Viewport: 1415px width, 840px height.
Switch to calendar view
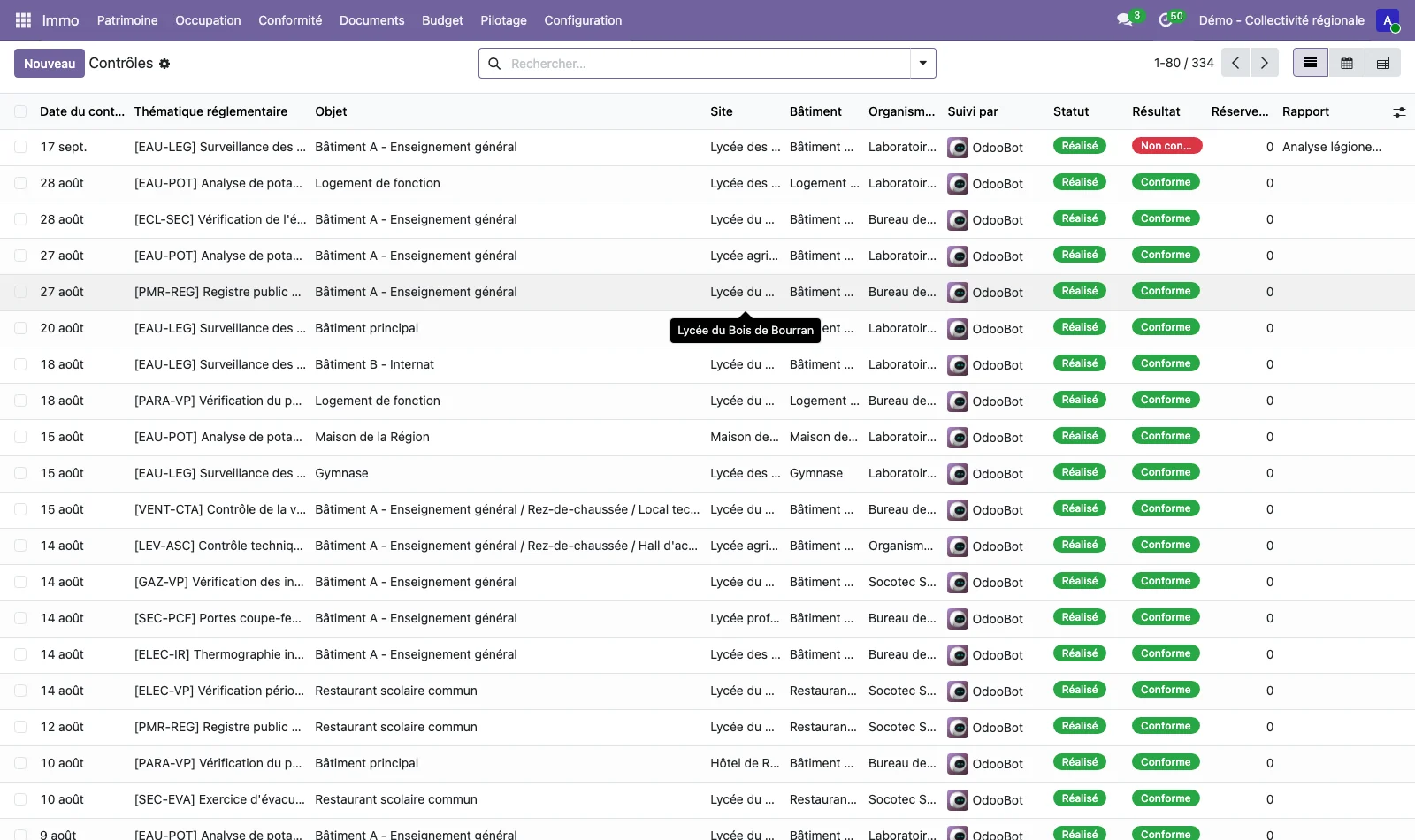(x=1347, y=63)
